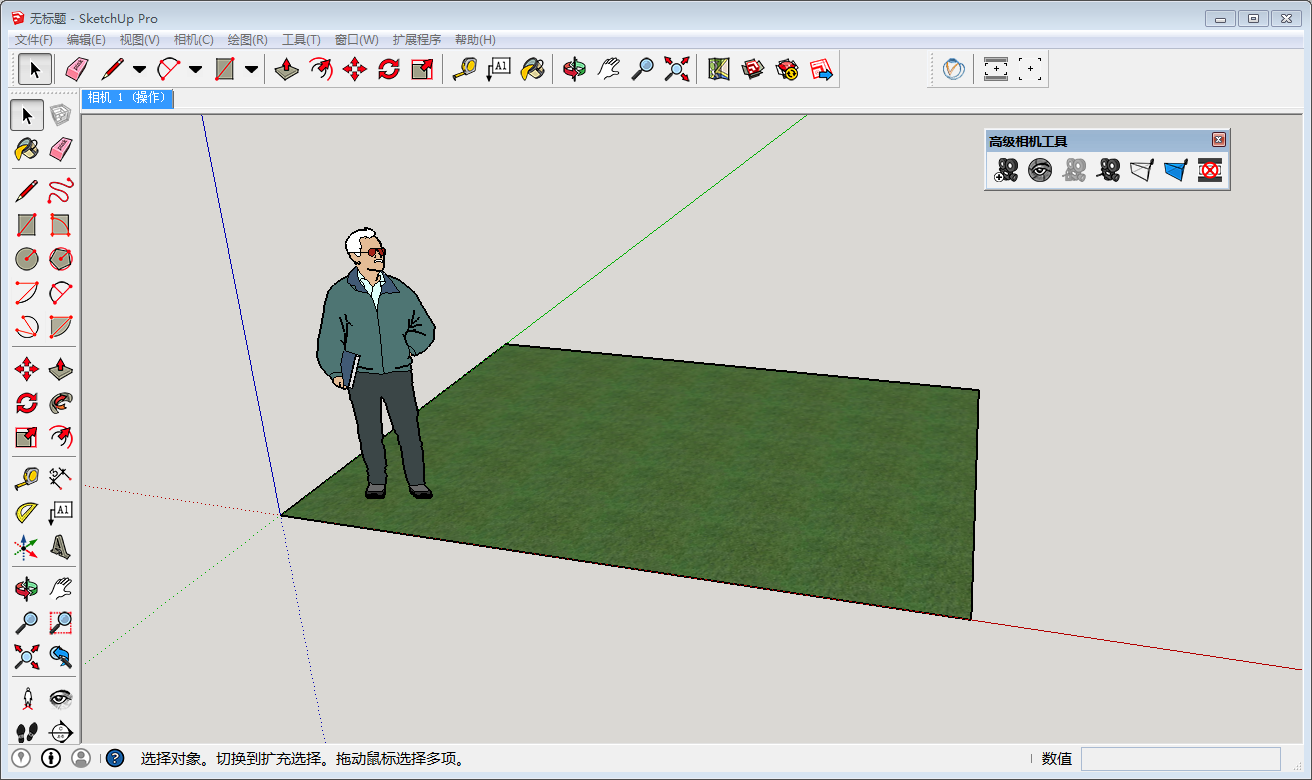Open Add Location map icon
This screenshot has height=780, width=1312.
pyautogui.click(x=719, y=69)
